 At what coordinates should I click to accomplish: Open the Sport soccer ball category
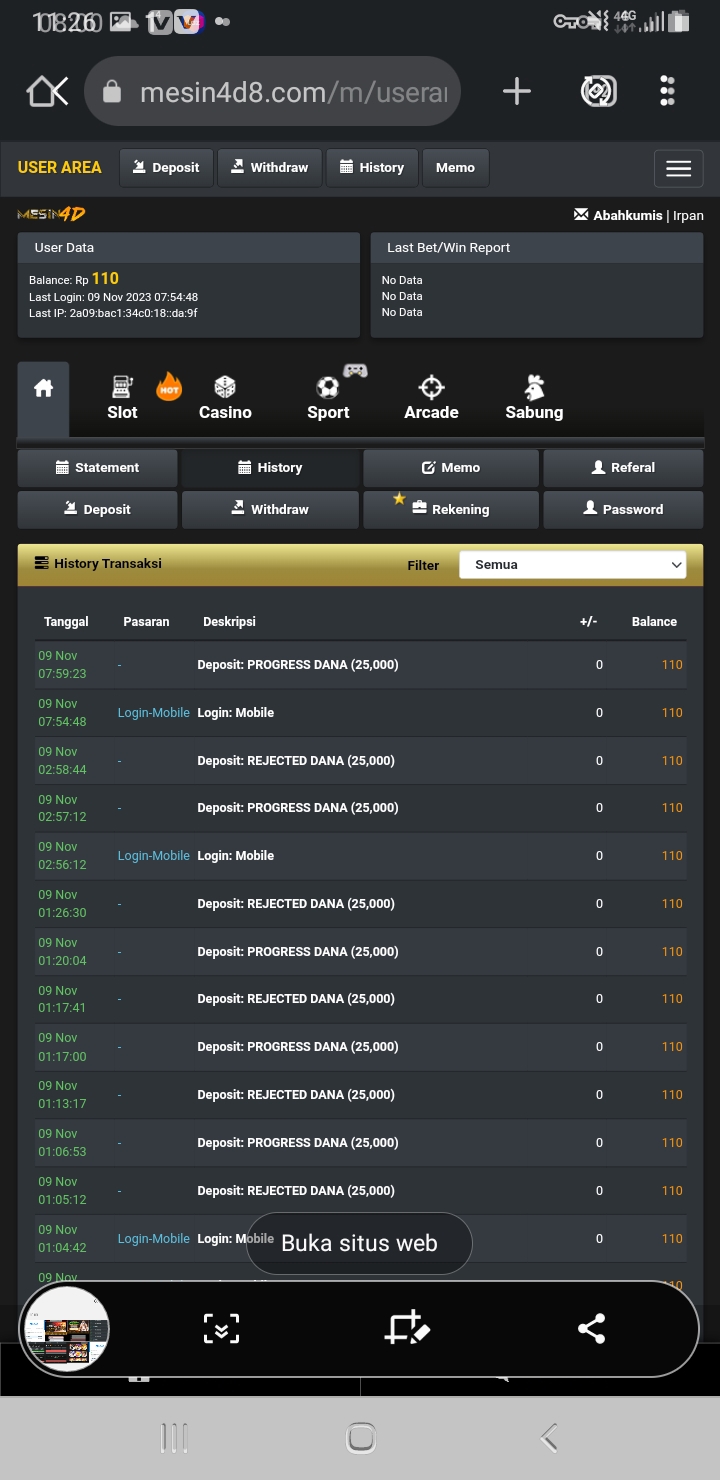point(328,397)
